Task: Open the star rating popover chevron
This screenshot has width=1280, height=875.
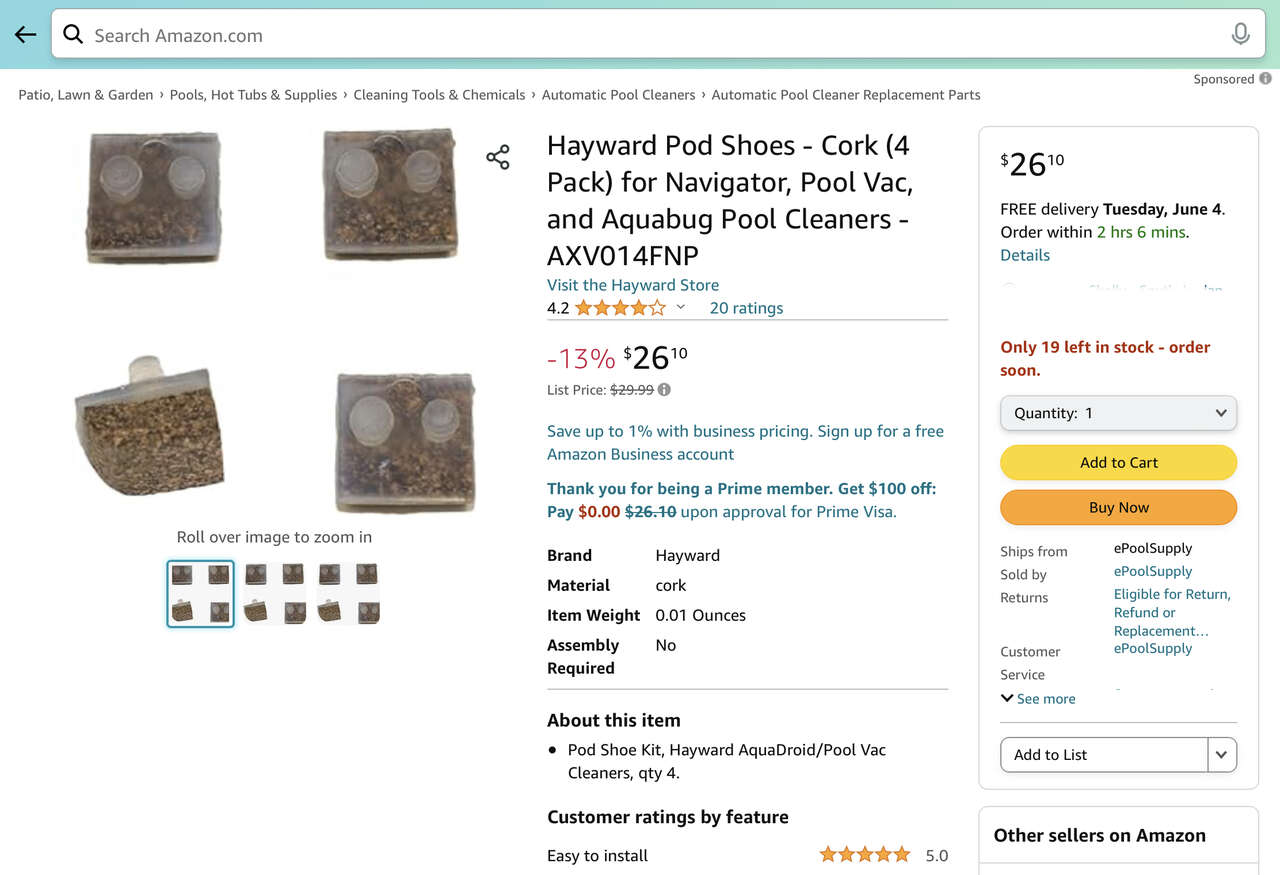Action: pos(681,307)
